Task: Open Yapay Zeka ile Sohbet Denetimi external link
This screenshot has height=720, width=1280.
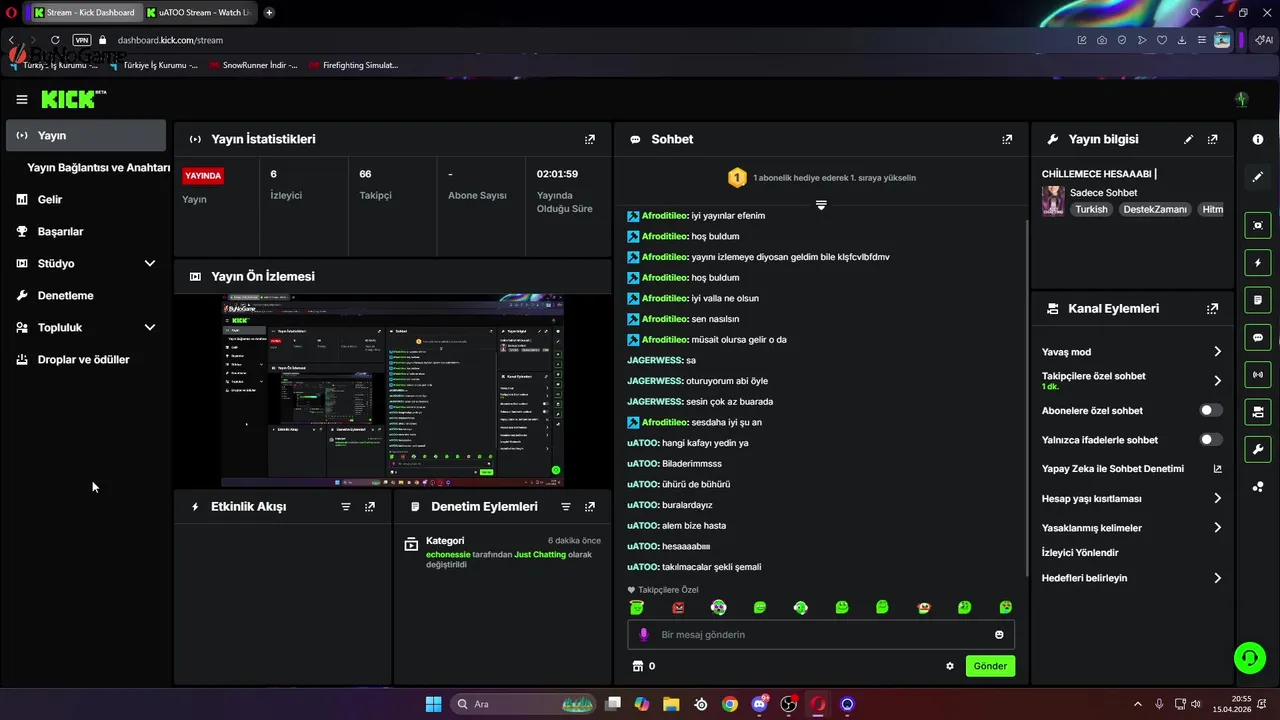Action: click(x=1217, y=469)
